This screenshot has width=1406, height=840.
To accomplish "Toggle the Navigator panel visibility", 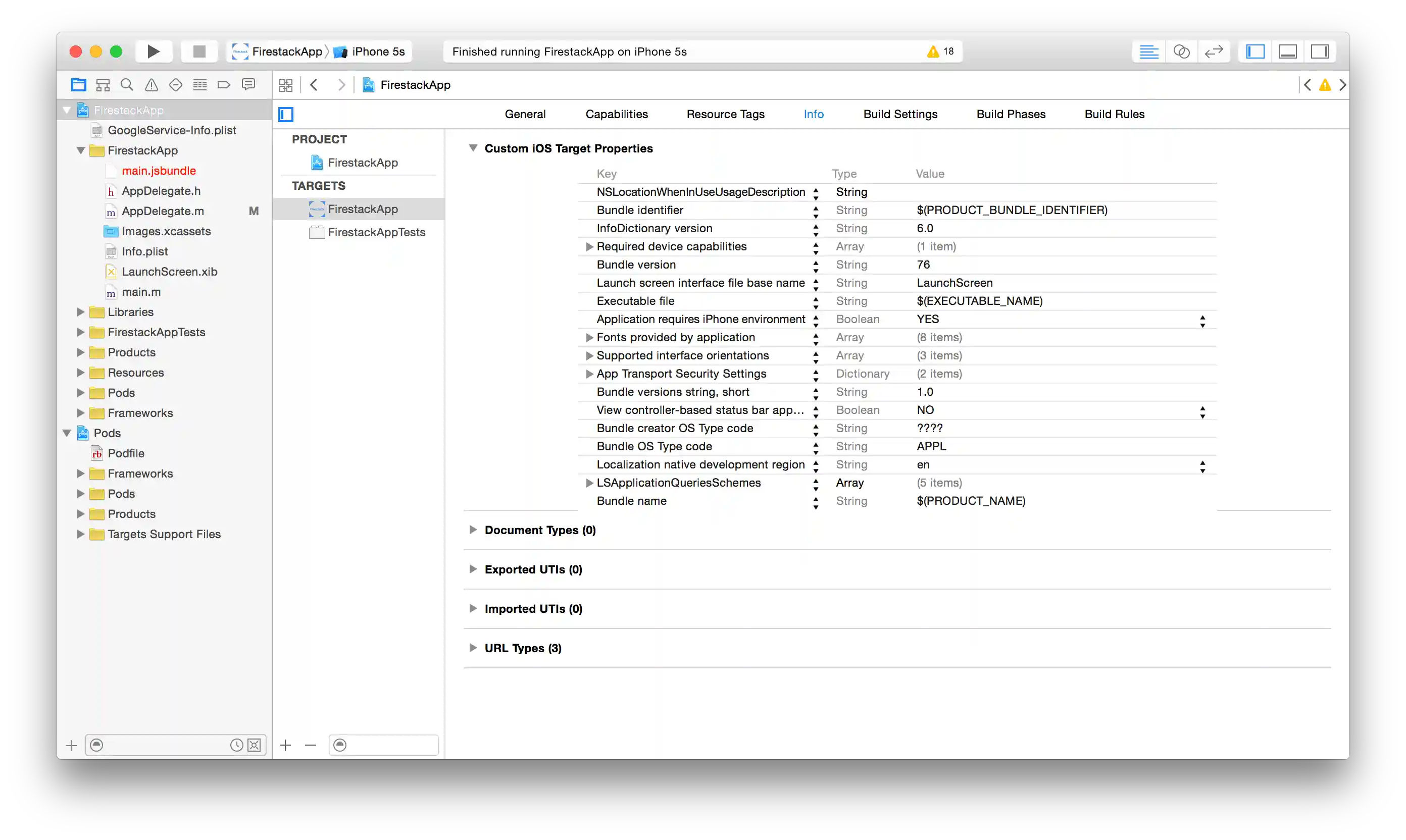I will [1255, 51].
